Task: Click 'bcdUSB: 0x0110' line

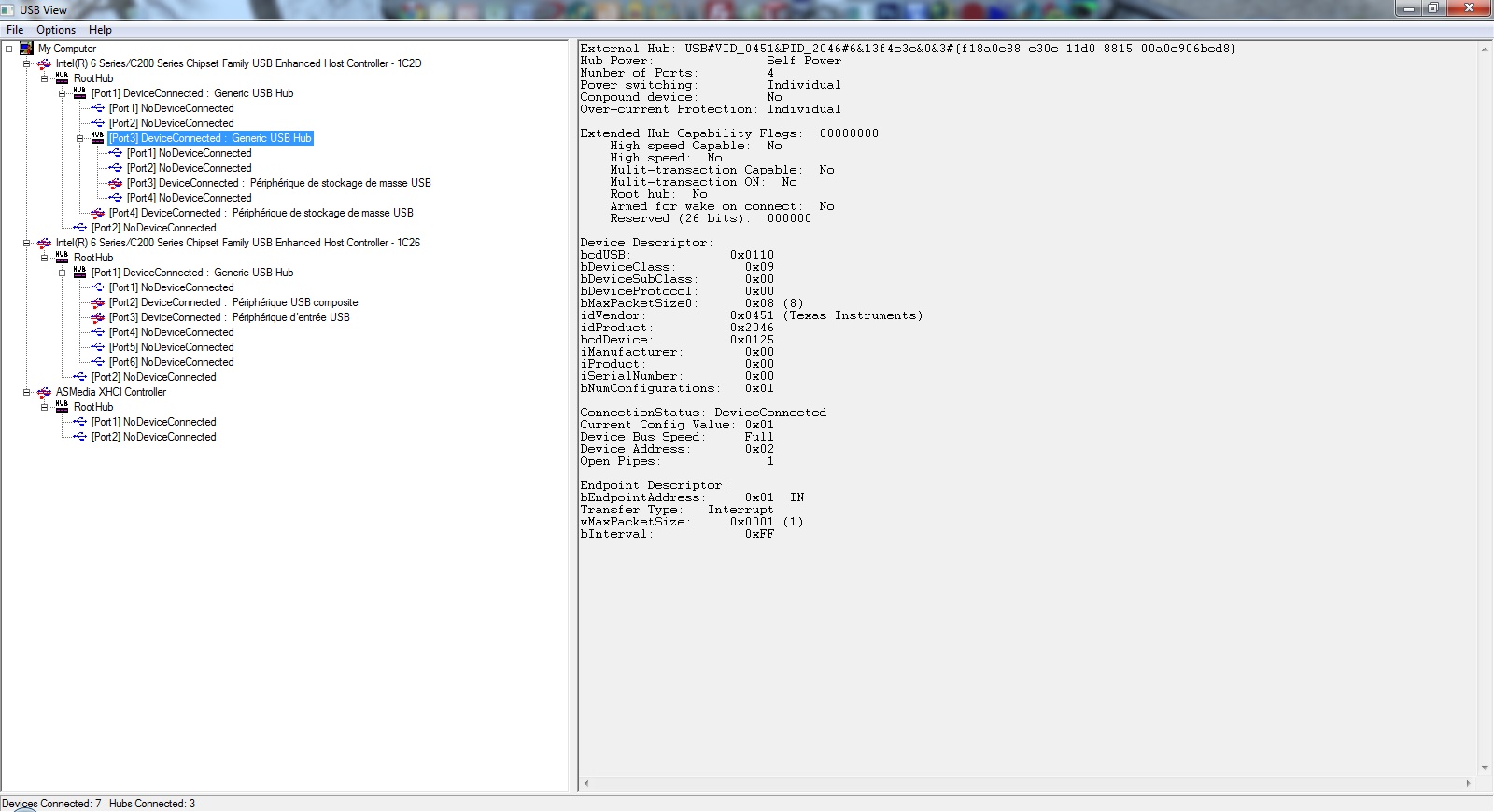Action: (x=677, y=255)
